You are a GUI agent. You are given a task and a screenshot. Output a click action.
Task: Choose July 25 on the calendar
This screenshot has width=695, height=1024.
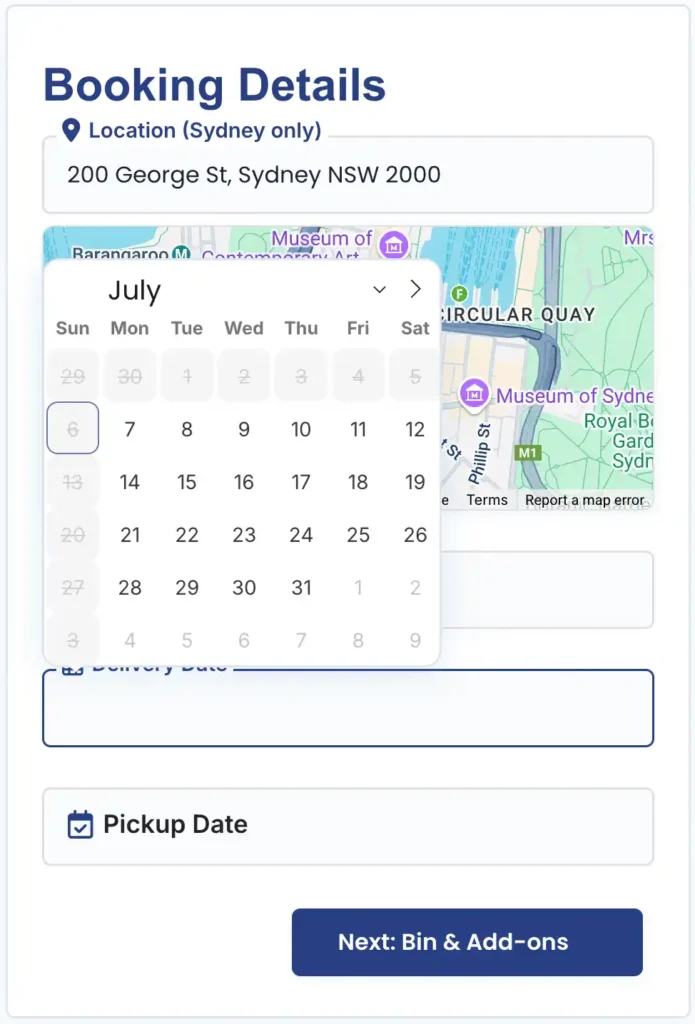[358, 535]
